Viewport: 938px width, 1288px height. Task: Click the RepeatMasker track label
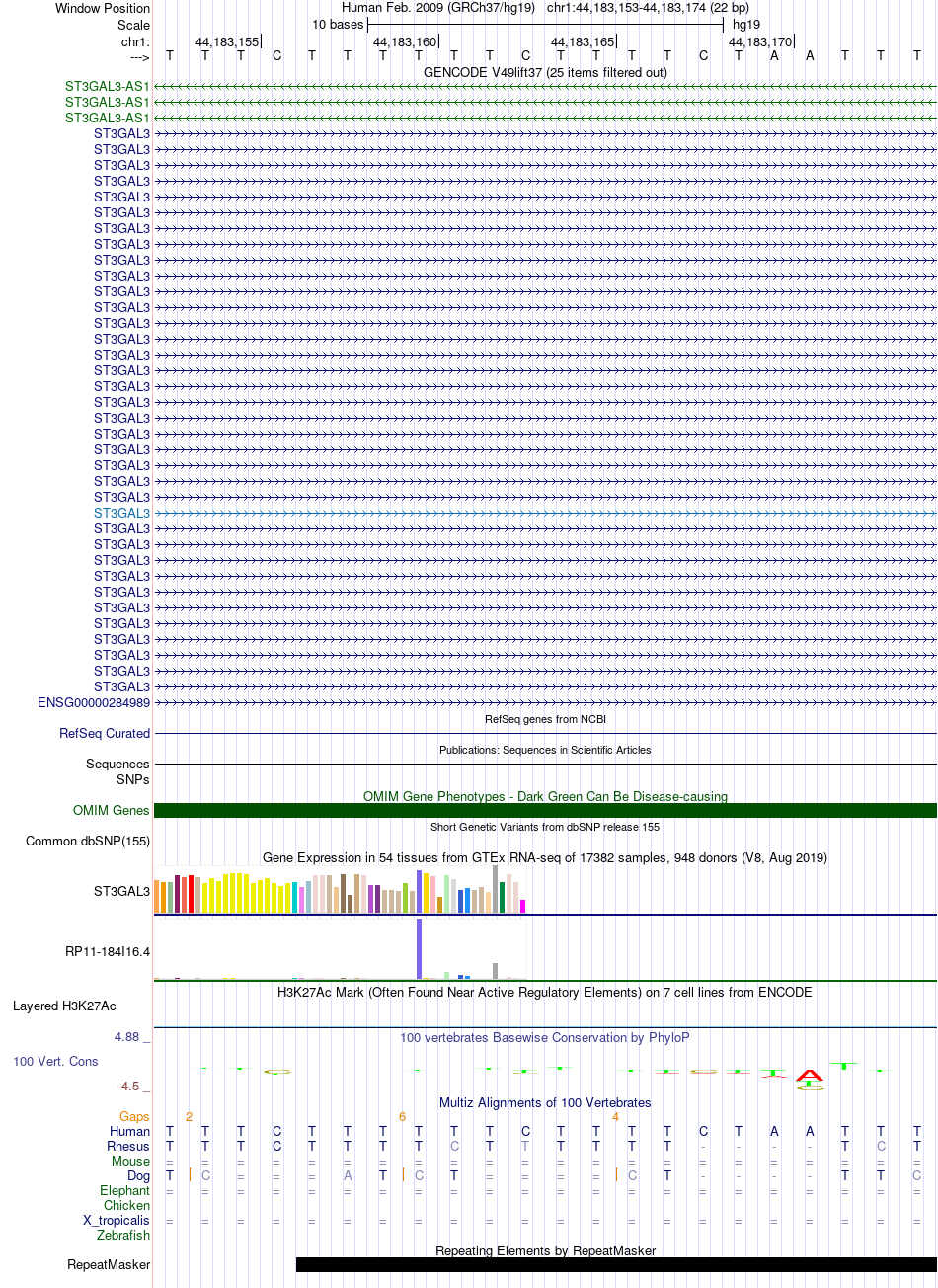(109, 1264)
